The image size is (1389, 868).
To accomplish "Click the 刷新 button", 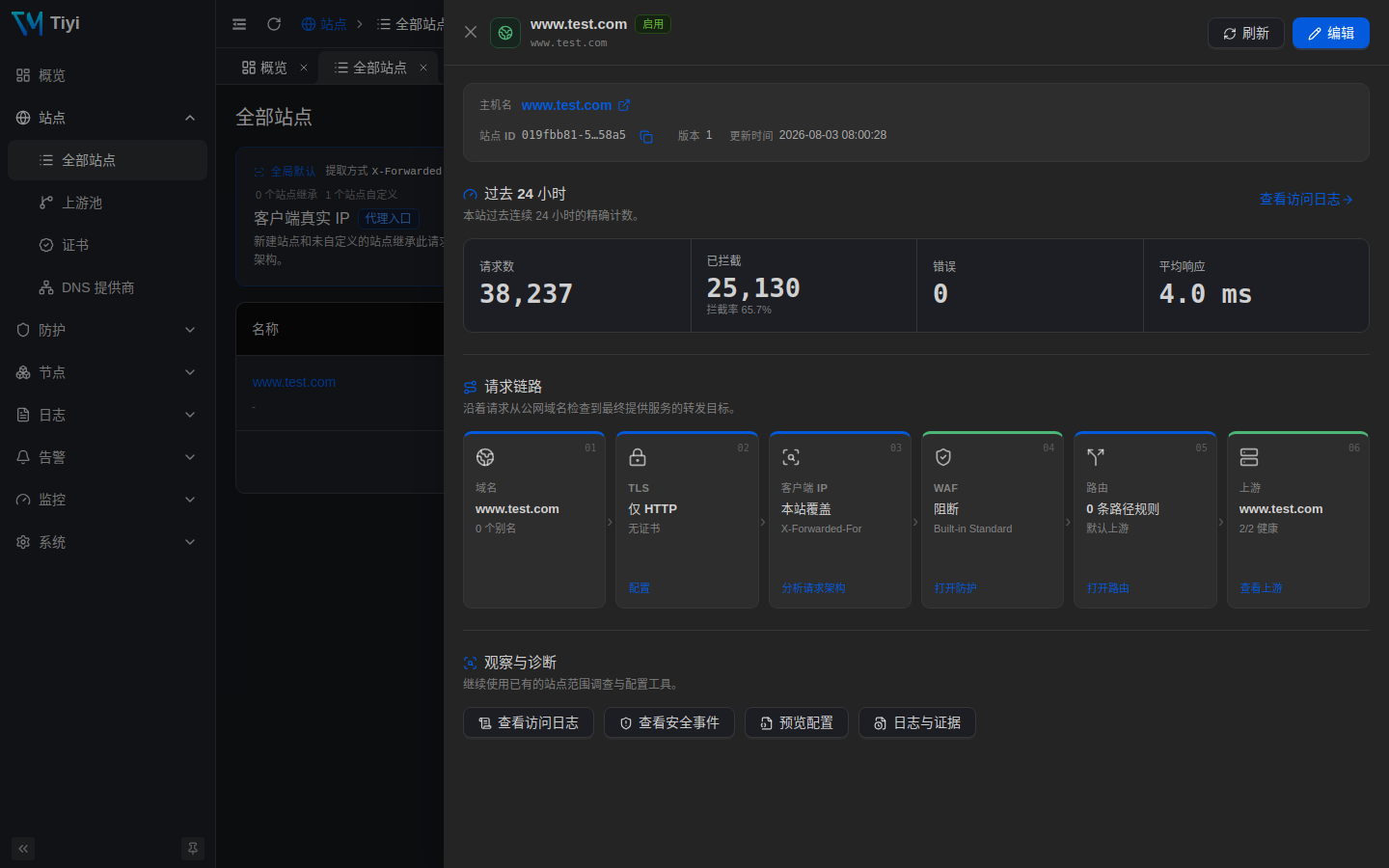I will tap(1246, 33).
